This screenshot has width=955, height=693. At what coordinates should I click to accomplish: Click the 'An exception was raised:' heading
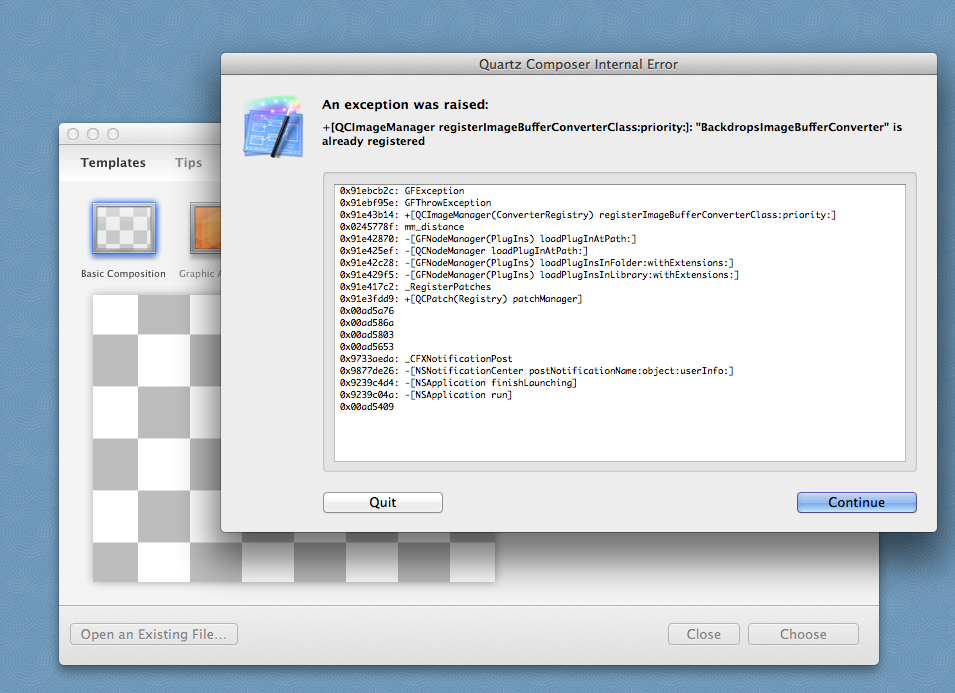click(x=405, y=105)
